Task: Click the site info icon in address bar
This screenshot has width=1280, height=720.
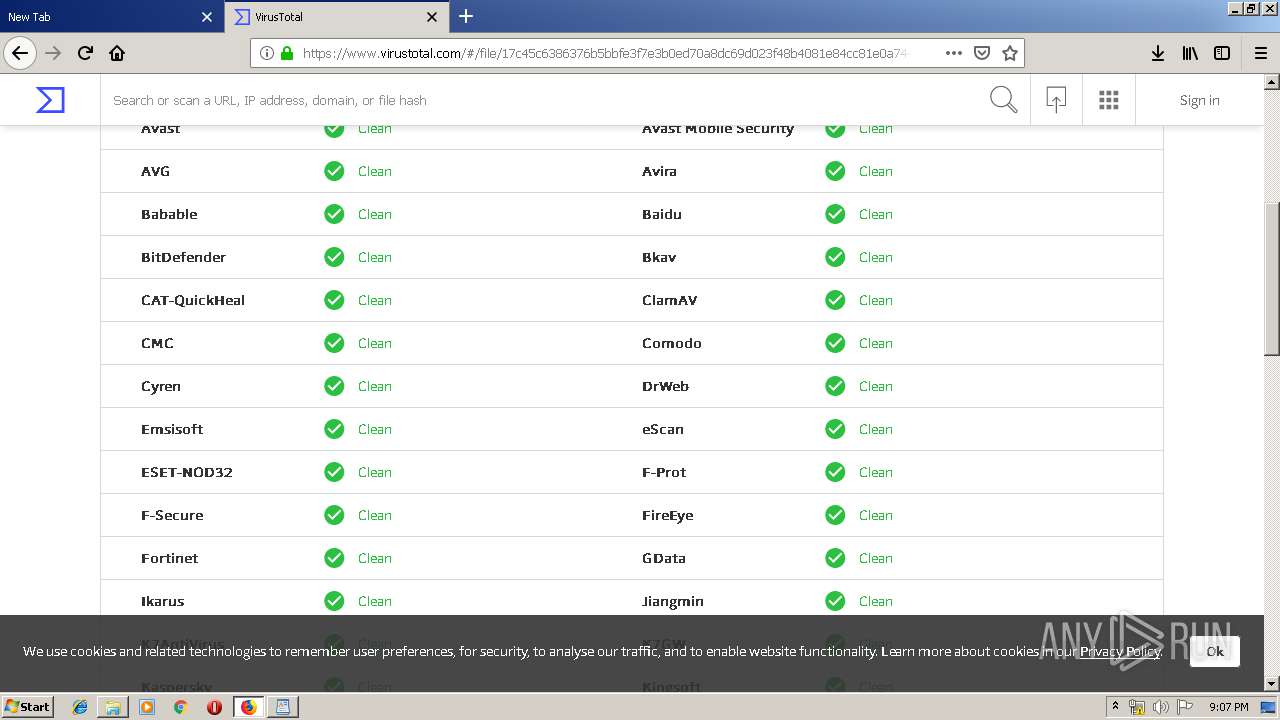Action: click(267, 53)
